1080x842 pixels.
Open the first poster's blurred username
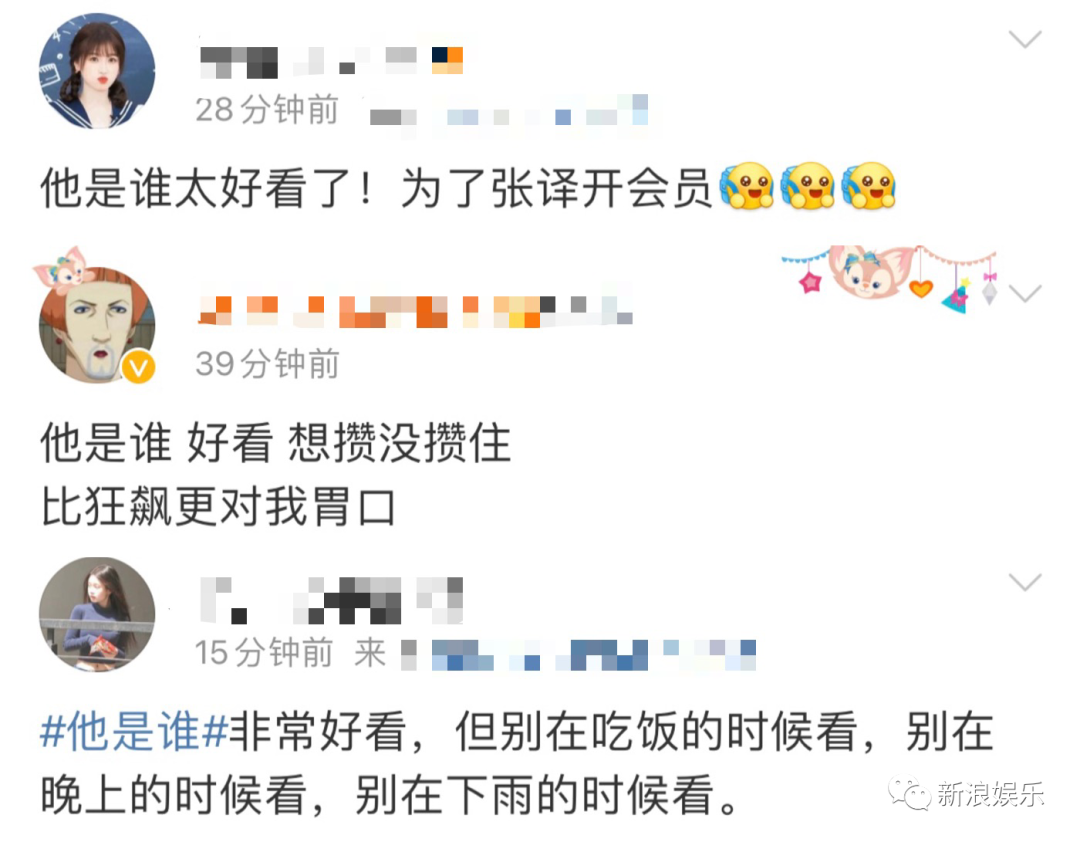(x=331, y=61)
